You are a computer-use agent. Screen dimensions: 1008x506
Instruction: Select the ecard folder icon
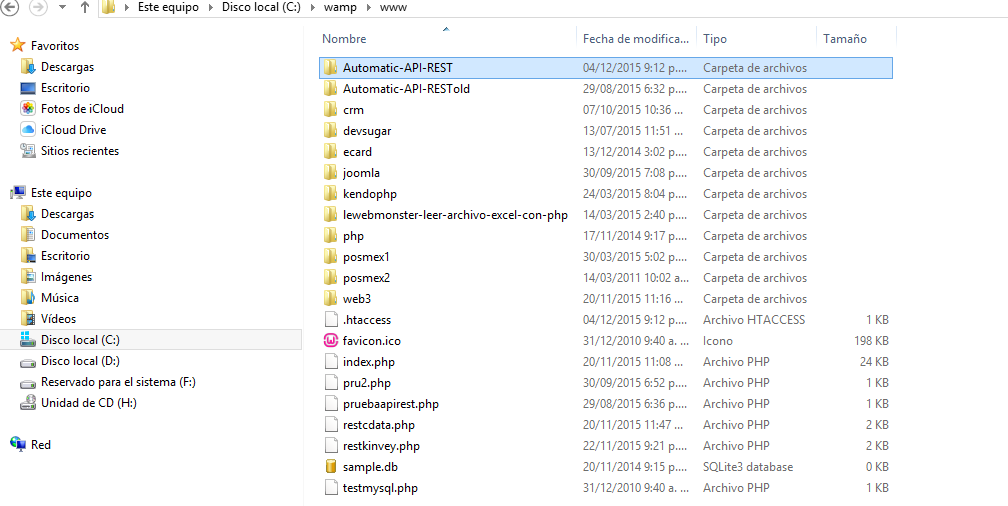(331, 152)
